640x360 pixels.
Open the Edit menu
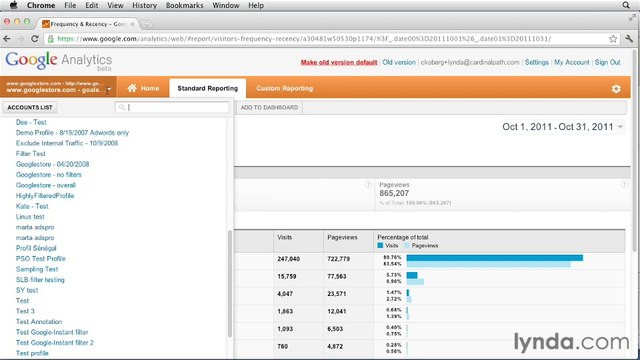coord(92,5)
